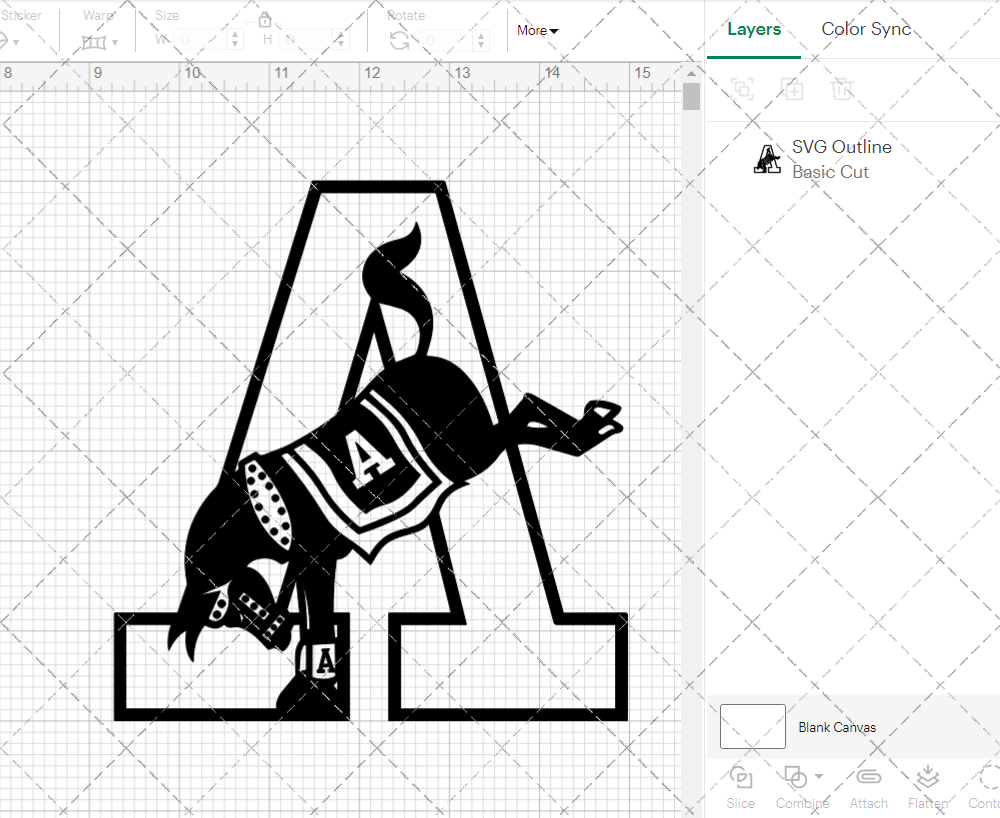The width and height of the screenshot is (1000, 818).
Task: Open the Layers tab
Action: pyautogui.click(x=754, y=29)
